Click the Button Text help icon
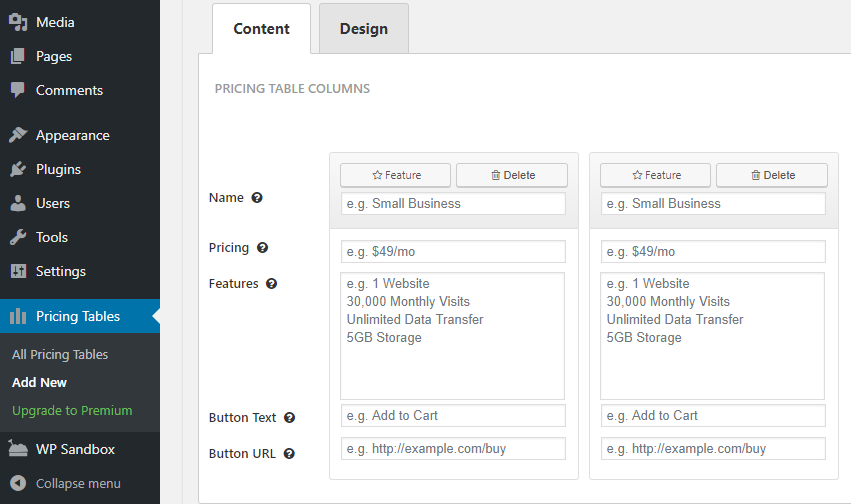Viewport: 851px width, 504px height. click(x=289, y=418)
